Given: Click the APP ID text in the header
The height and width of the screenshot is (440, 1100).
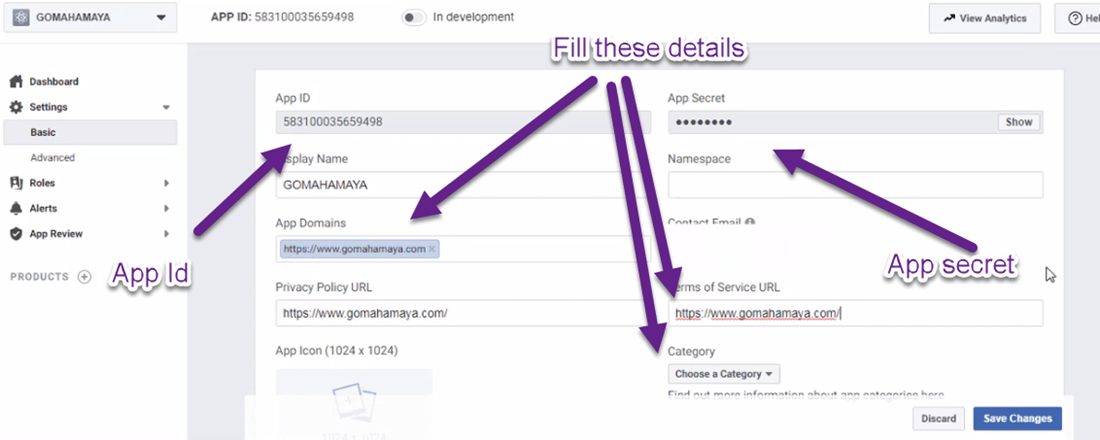Looking at the screenshot, I should 283,17.
